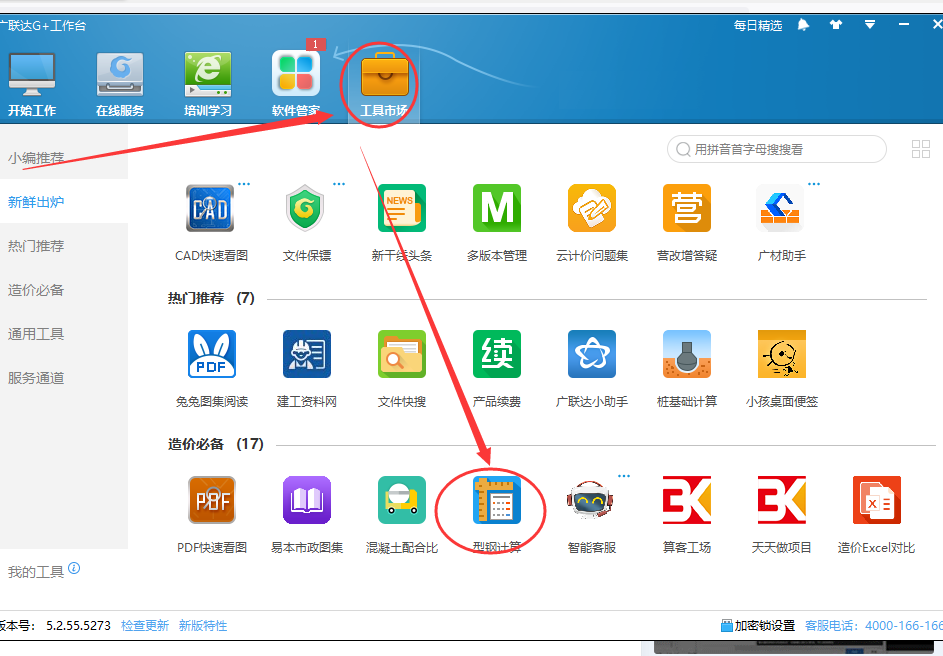Click the notification bell icon
Viewport: 943px width, 656px height.
(803, 25)
